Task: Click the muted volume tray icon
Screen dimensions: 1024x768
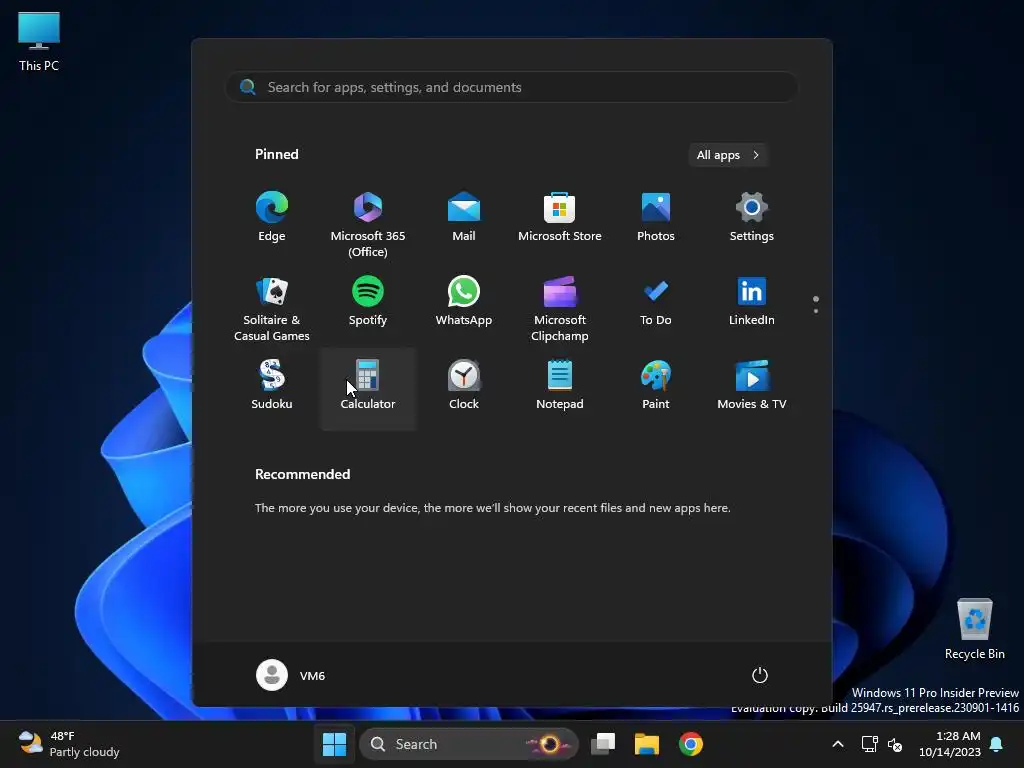Action: click(895, 744)
